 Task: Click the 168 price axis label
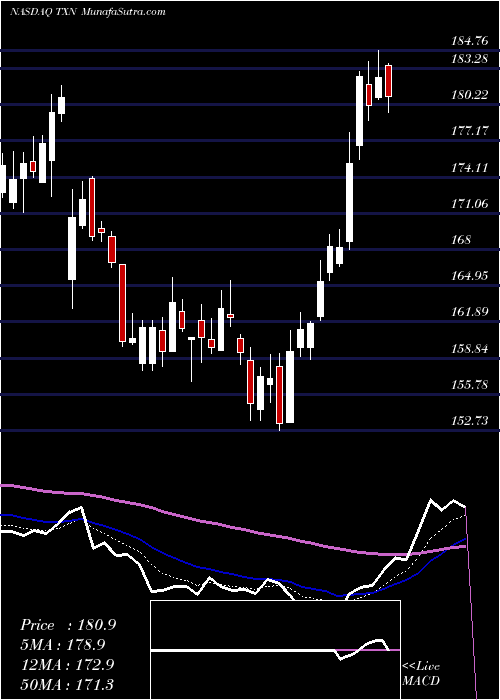coord(461,240)
